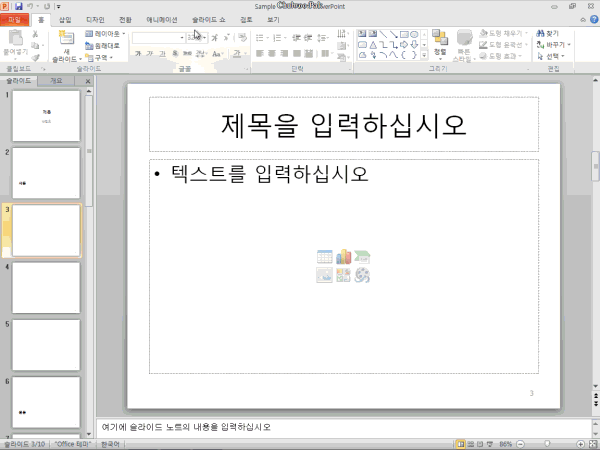Select slide 1 thumbnail
The width and height of the screenshot is (600, 450).
(46, 116)
